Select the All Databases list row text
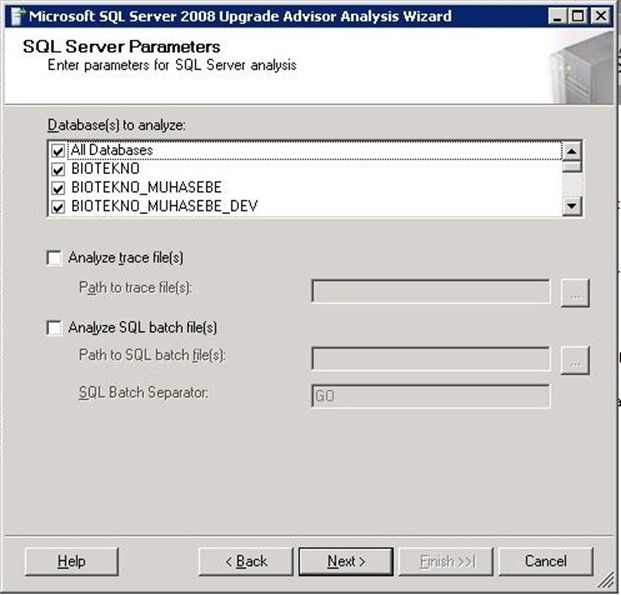Screen dimensions: 621x595 click(112, 150)
